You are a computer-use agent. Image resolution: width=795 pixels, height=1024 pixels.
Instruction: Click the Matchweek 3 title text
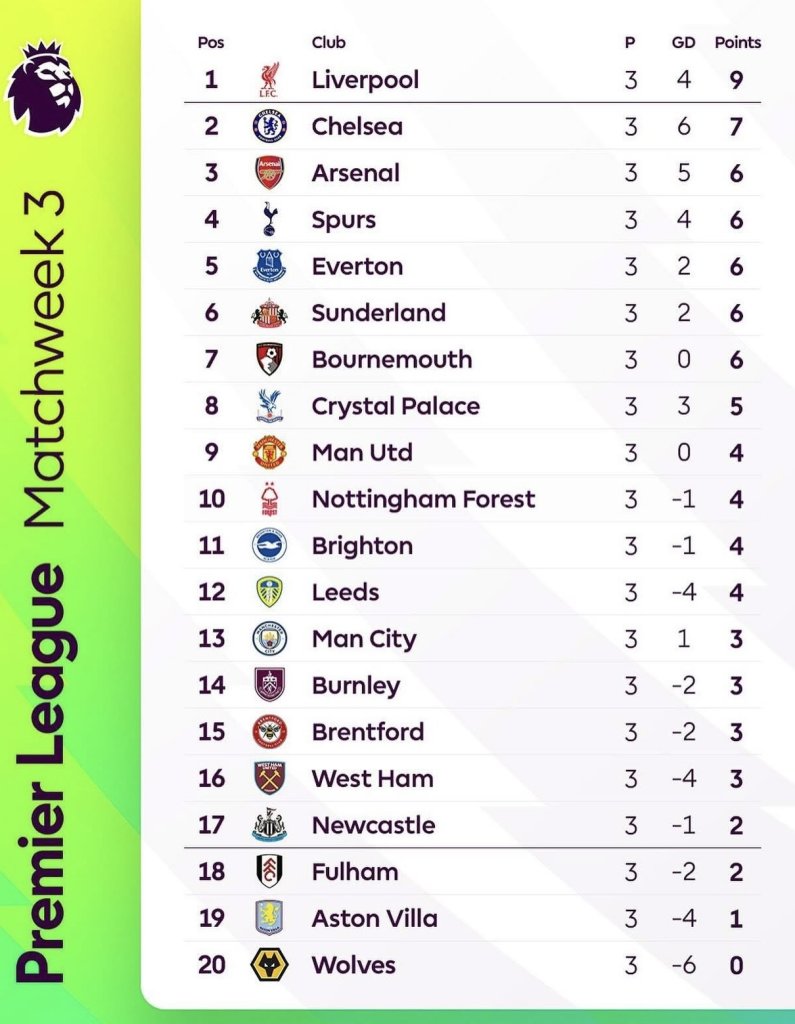coord(44,359)
